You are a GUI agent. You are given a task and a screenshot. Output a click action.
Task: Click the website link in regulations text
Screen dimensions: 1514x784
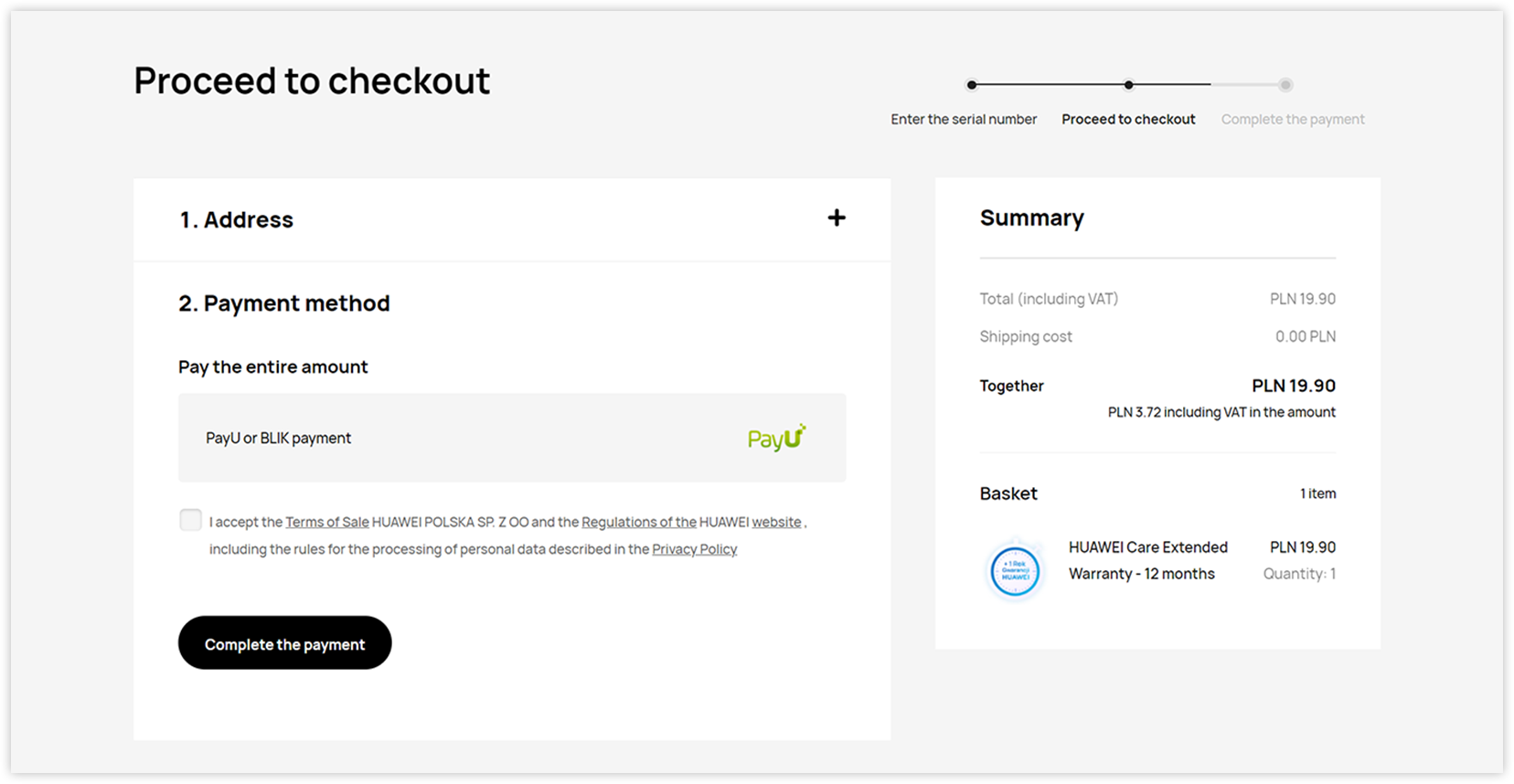tap(776, 522)
